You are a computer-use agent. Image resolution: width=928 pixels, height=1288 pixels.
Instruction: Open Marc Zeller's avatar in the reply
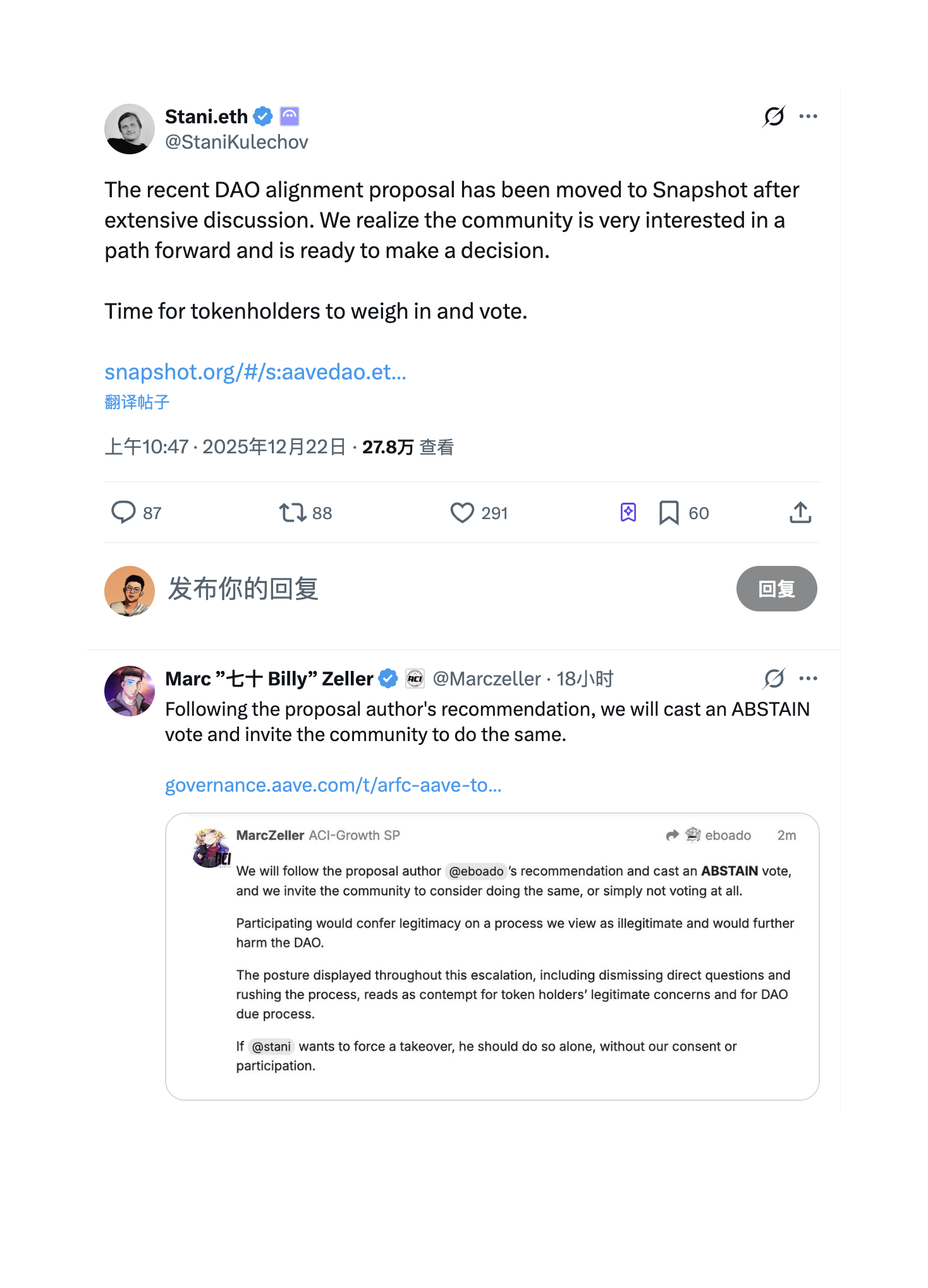[x=130, y=690]
